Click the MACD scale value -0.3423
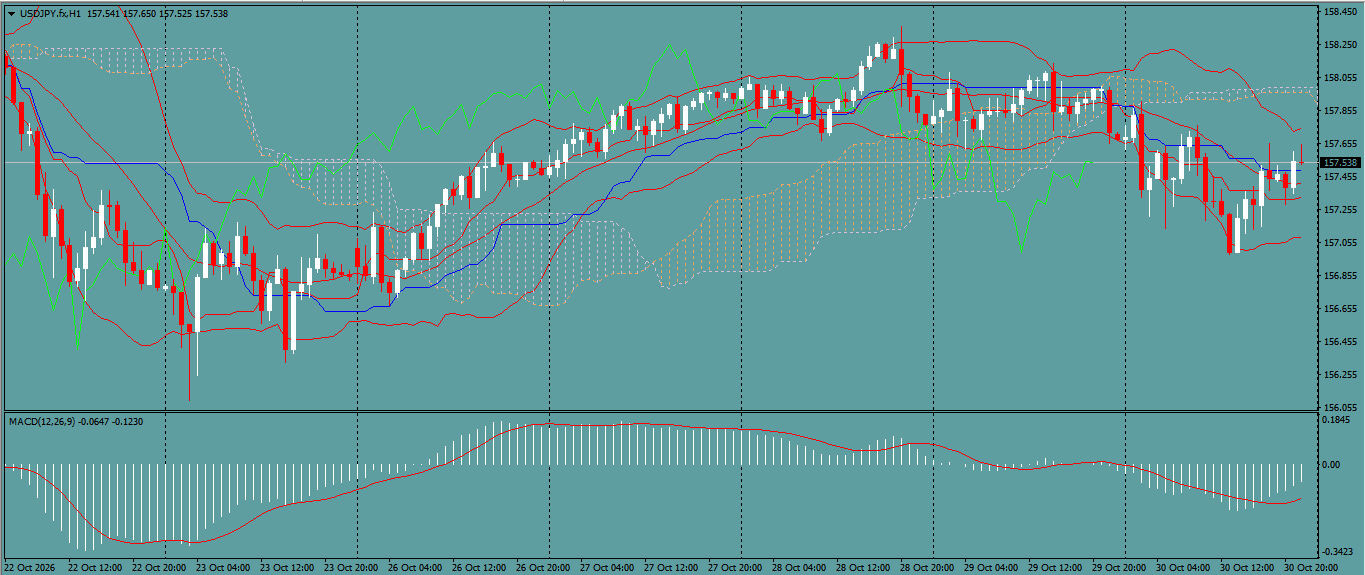 [1339, 551]
